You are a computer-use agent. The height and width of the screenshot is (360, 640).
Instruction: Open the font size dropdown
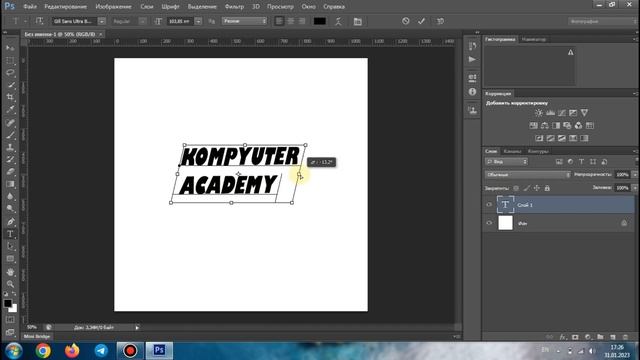[198, 21]
